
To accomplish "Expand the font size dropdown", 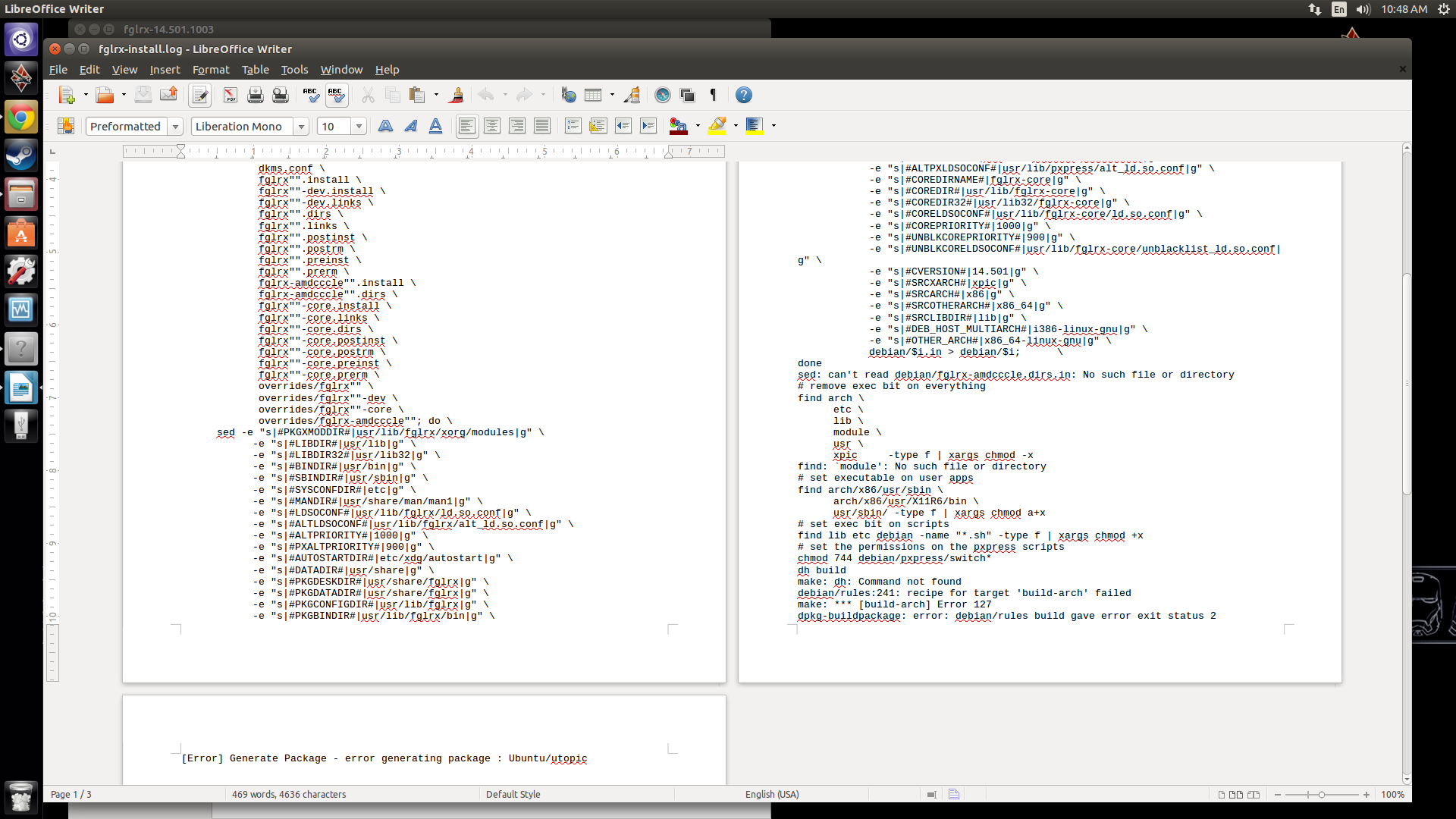I will point(359,127).
